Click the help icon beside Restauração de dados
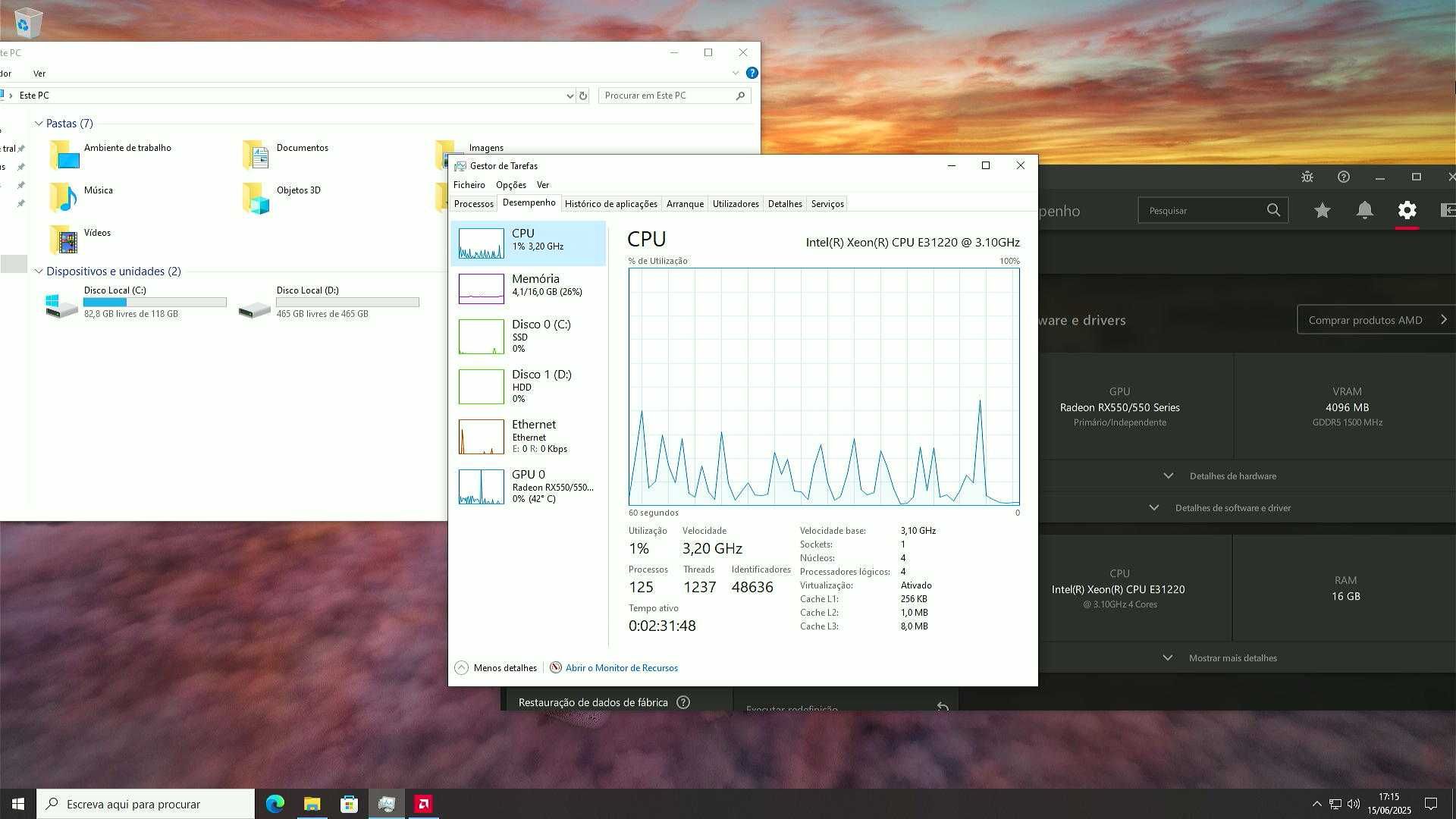Image resolution: width=1456 pixels, height=819 pixels. click(x=683, y=702)
